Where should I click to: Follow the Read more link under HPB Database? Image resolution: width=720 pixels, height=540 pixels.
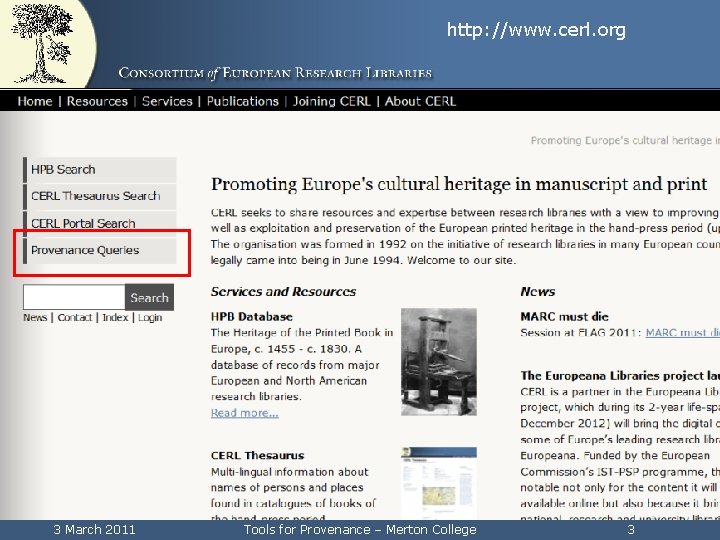(x=245, y=413)
